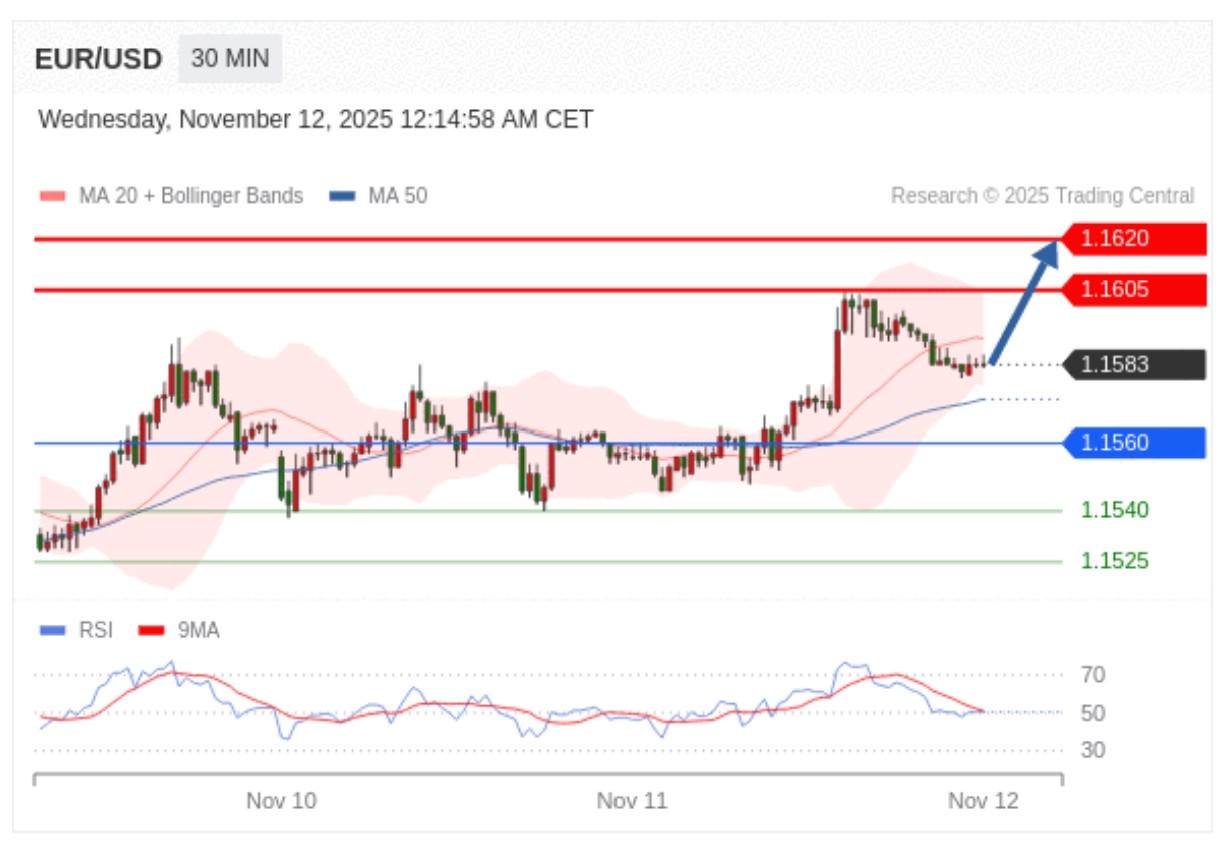1228x860 pixels.
Task: Click the red 9MA legend swatch
Action: (151, 631)
